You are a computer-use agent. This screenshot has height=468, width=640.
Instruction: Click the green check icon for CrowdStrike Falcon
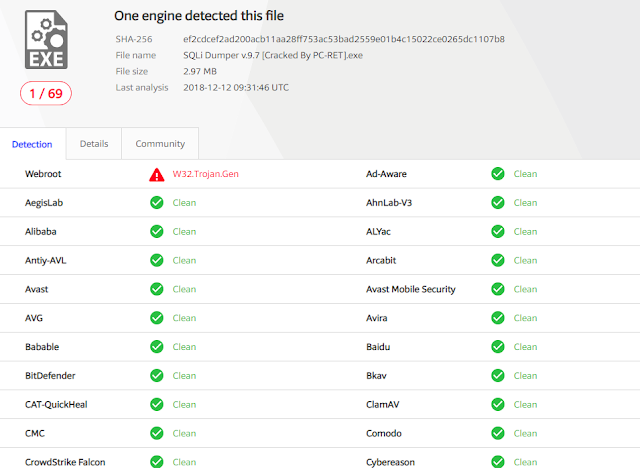click(x=156, y=462)
